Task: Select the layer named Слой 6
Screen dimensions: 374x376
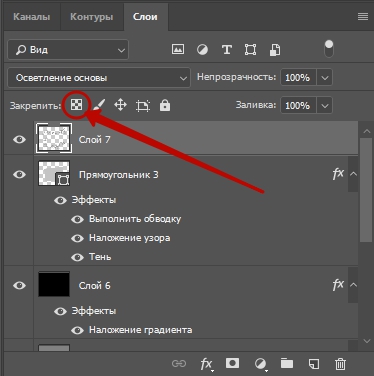Action: [x=94, y=286]
